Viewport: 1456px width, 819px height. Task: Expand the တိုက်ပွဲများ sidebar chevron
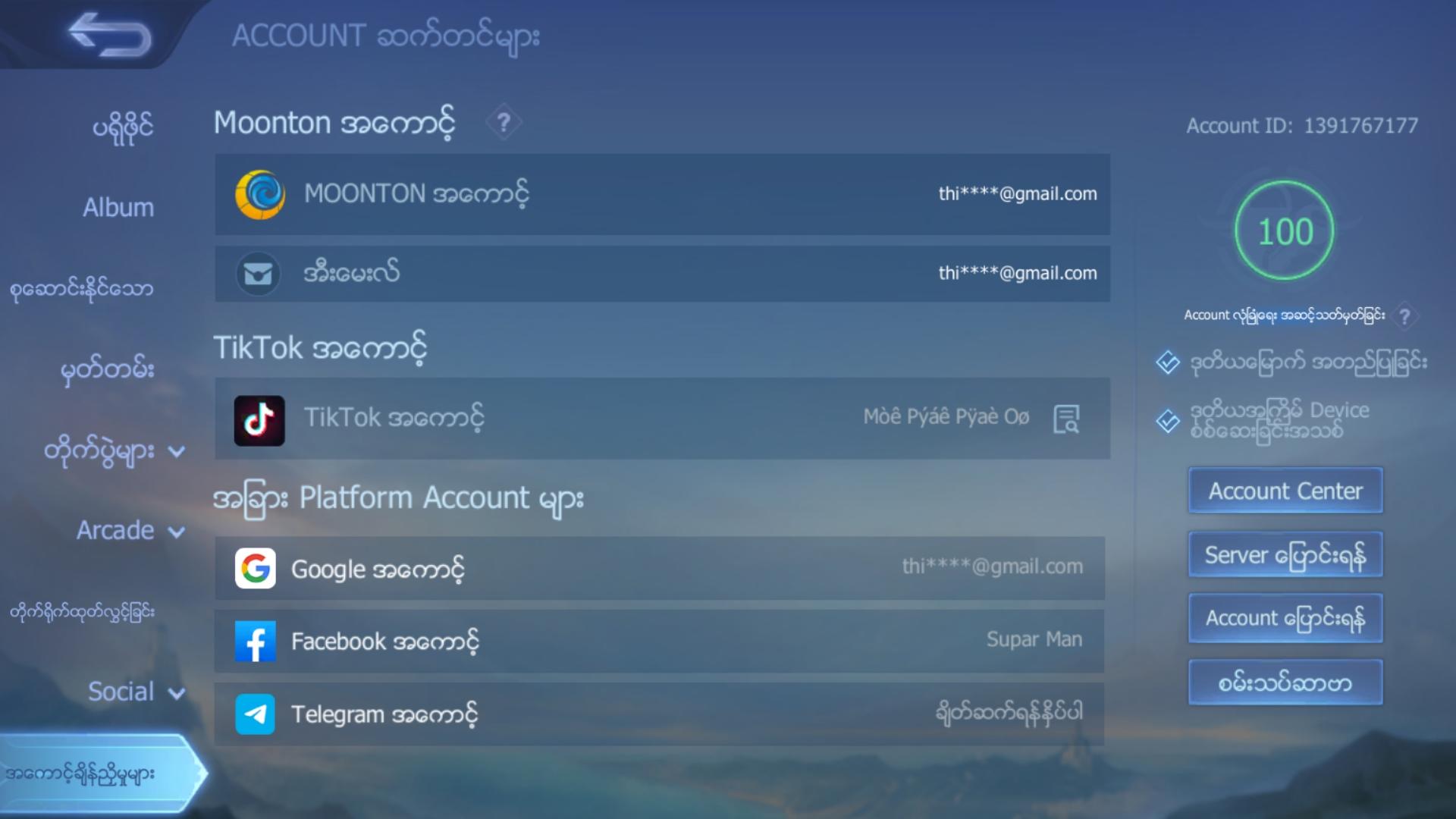coord(176,452)
